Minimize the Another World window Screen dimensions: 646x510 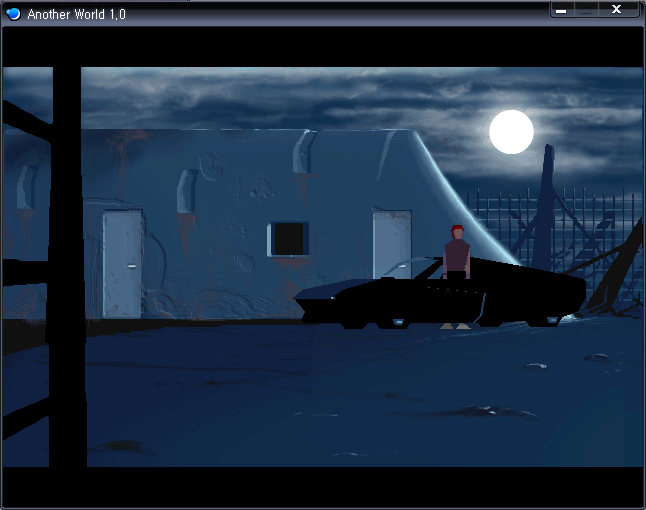[x=561, y=10]
